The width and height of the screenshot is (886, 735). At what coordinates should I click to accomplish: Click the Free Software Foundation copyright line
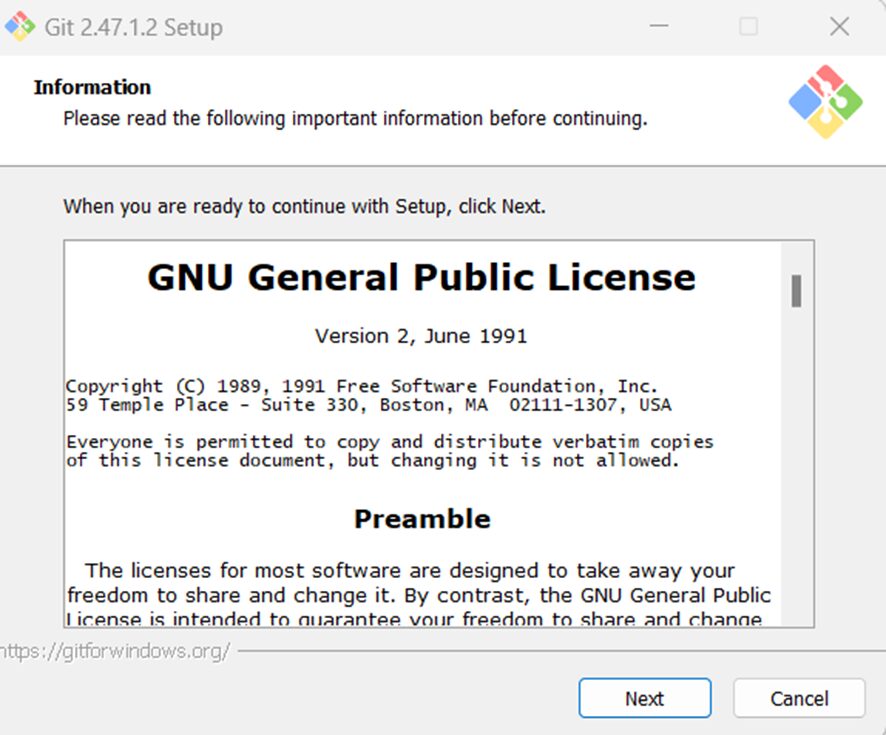[x=362, y=386]
